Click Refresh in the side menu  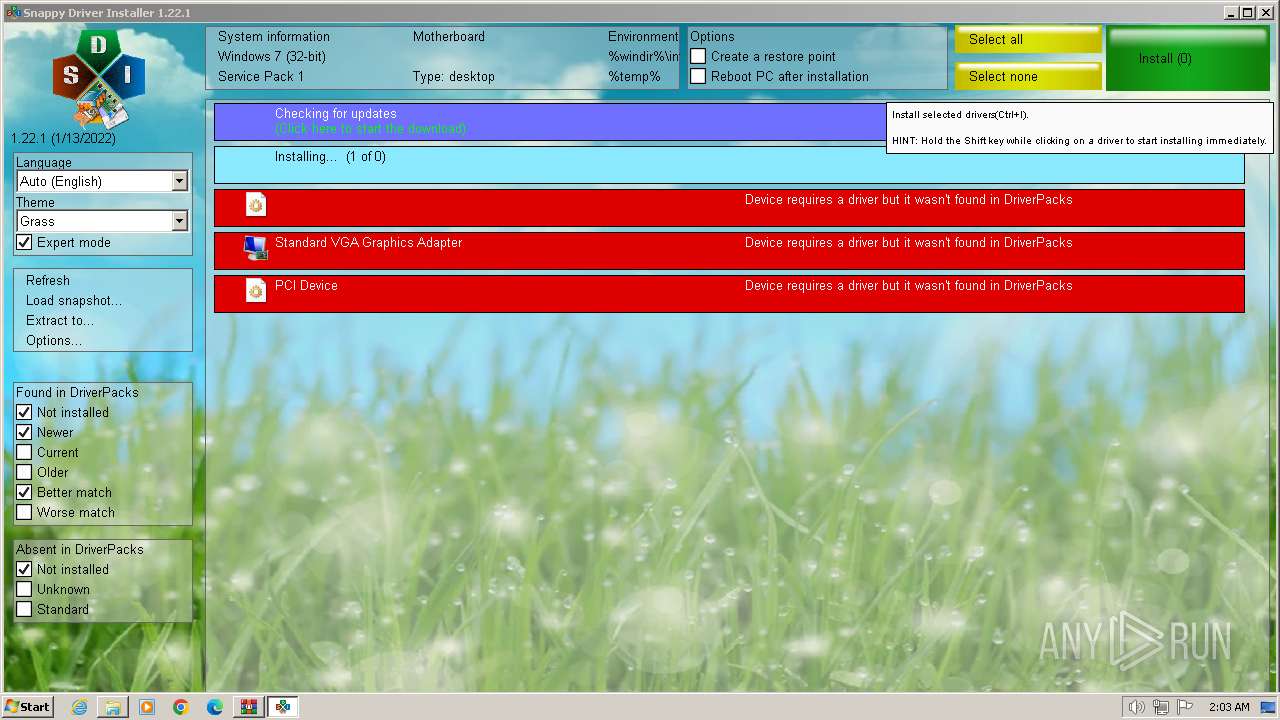pyautogui.click(x=48, y=281)
